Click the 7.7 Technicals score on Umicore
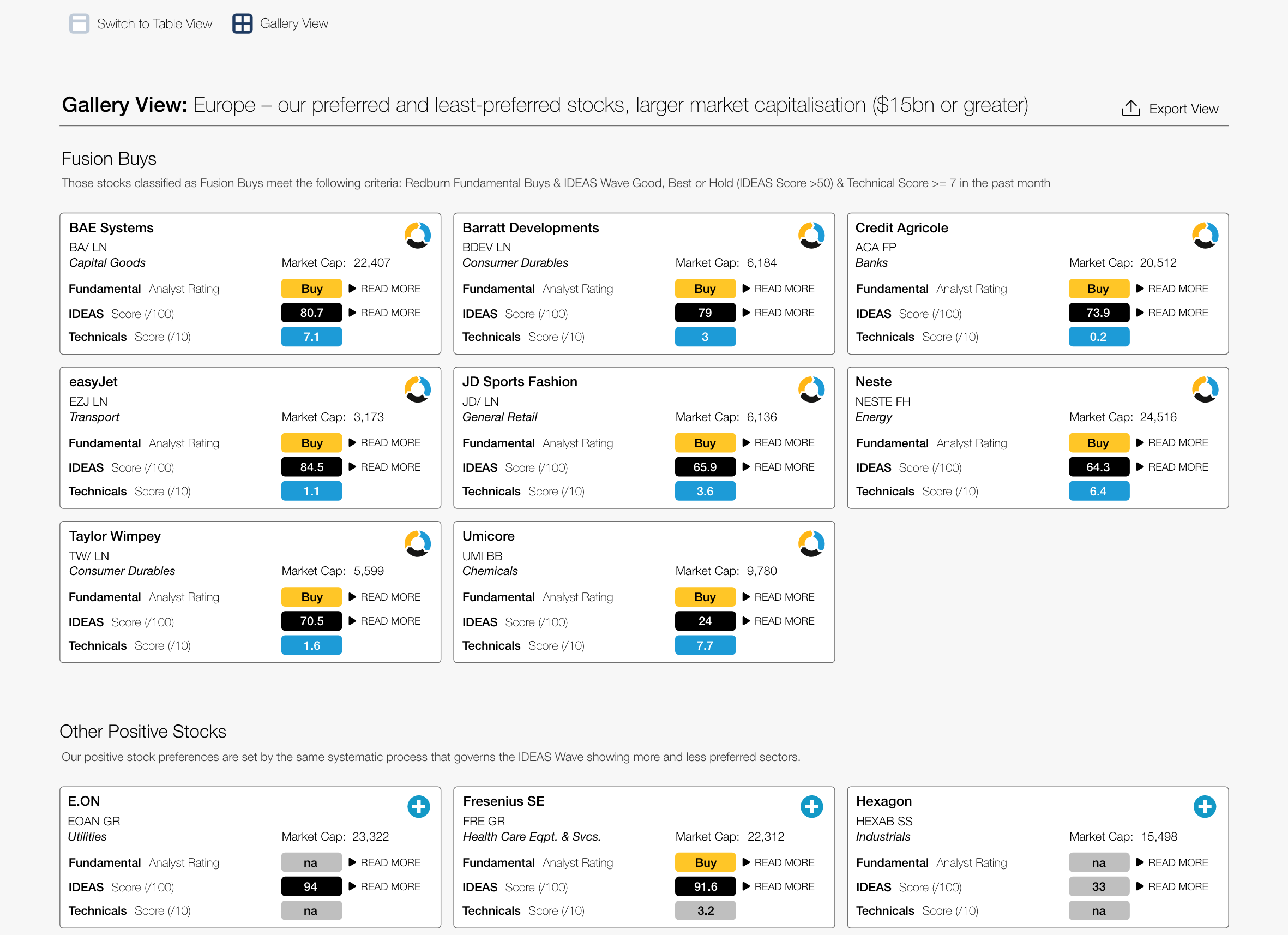Screen dimensions: 1288x935 (x=705, y=645)
